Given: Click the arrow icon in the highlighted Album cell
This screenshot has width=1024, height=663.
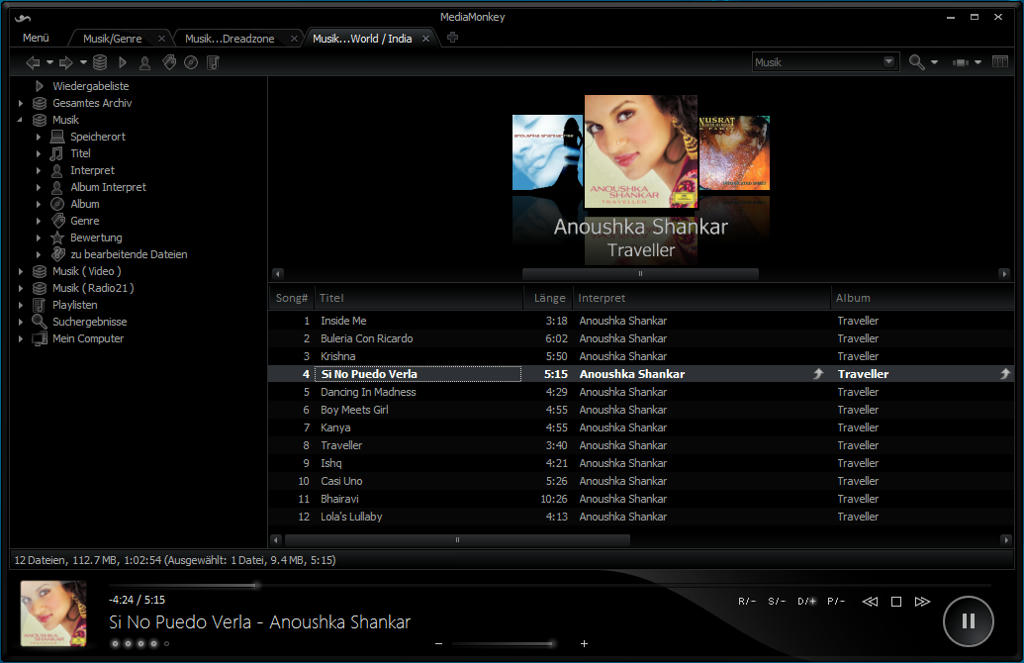Looking at the screenshot, I should 1005,374.
